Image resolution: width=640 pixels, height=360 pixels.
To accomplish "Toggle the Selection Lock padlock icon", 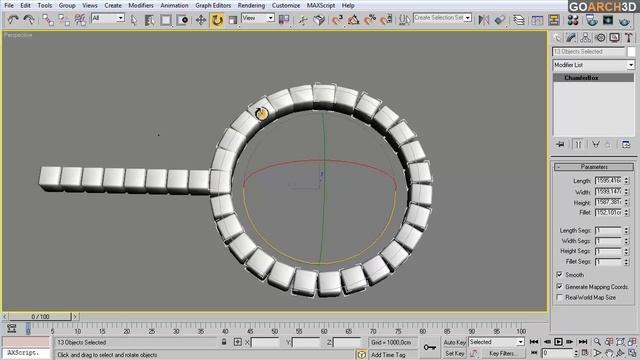I will (x=224, y=342).
